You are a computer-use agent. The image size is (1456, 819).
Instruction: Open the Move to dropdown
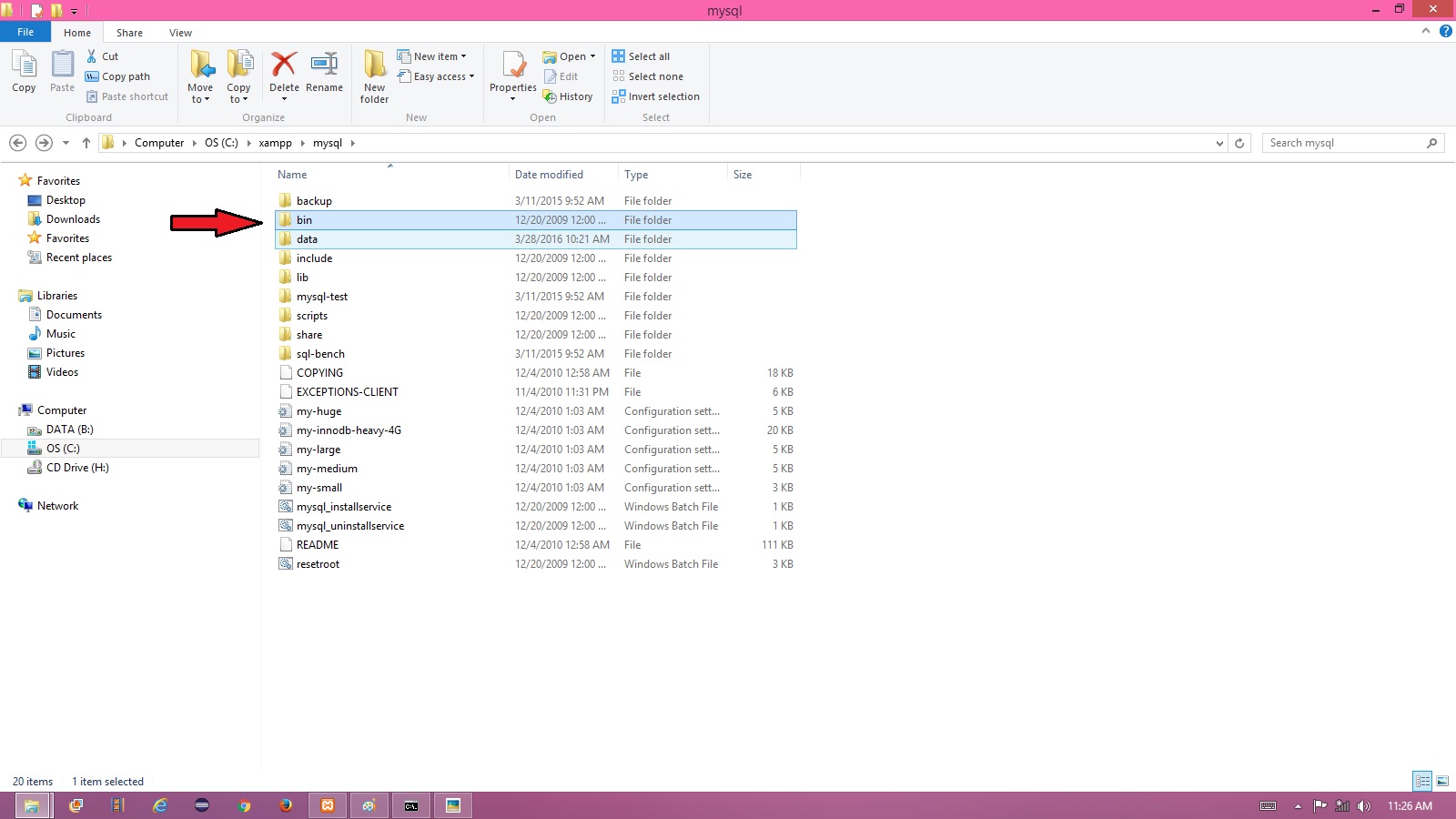(x=200, y=76)
